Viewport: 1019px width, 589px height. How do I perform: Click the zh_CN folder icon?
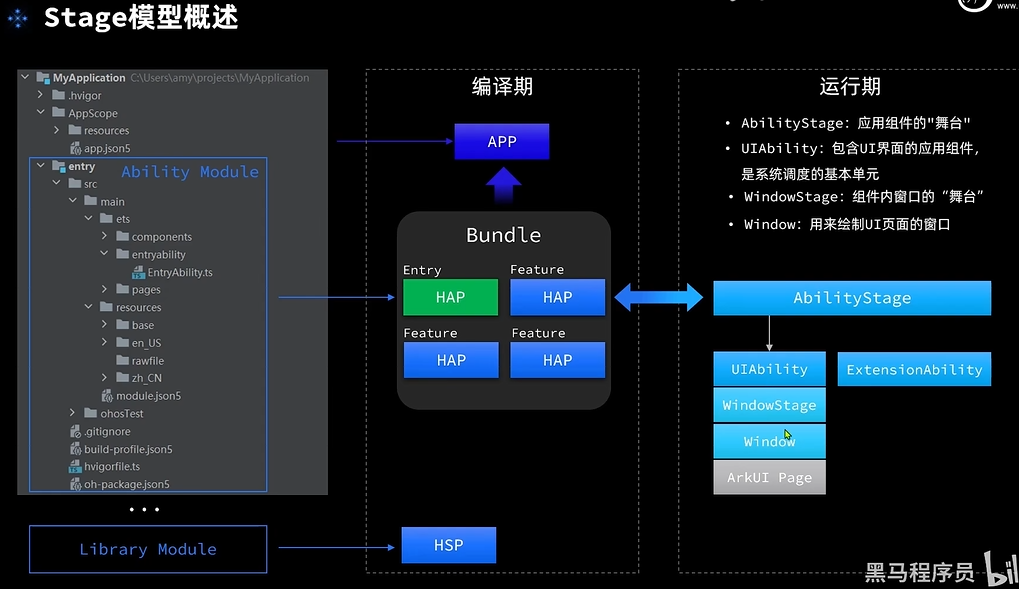[122, 377]
